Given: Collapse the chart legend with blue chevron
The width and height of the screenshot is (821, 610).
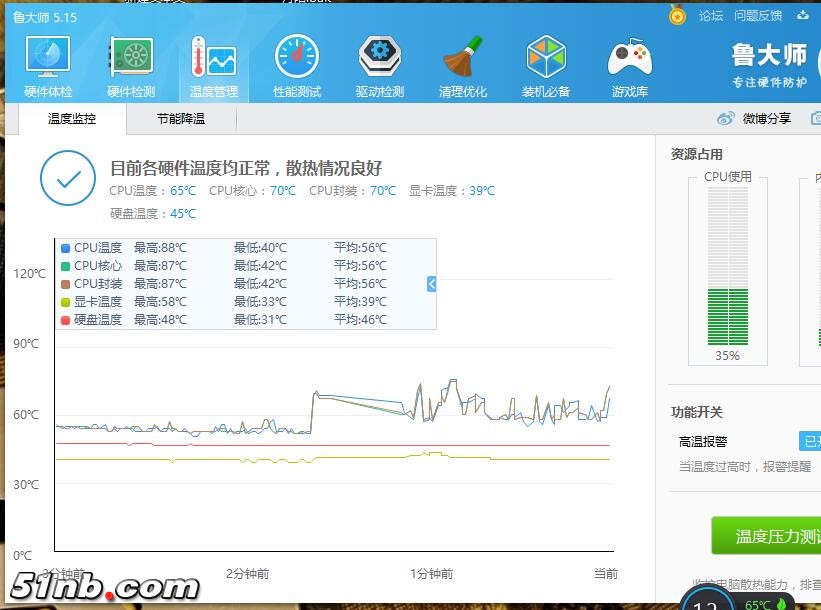Looking at the screenshot, I should pos(432,283).
